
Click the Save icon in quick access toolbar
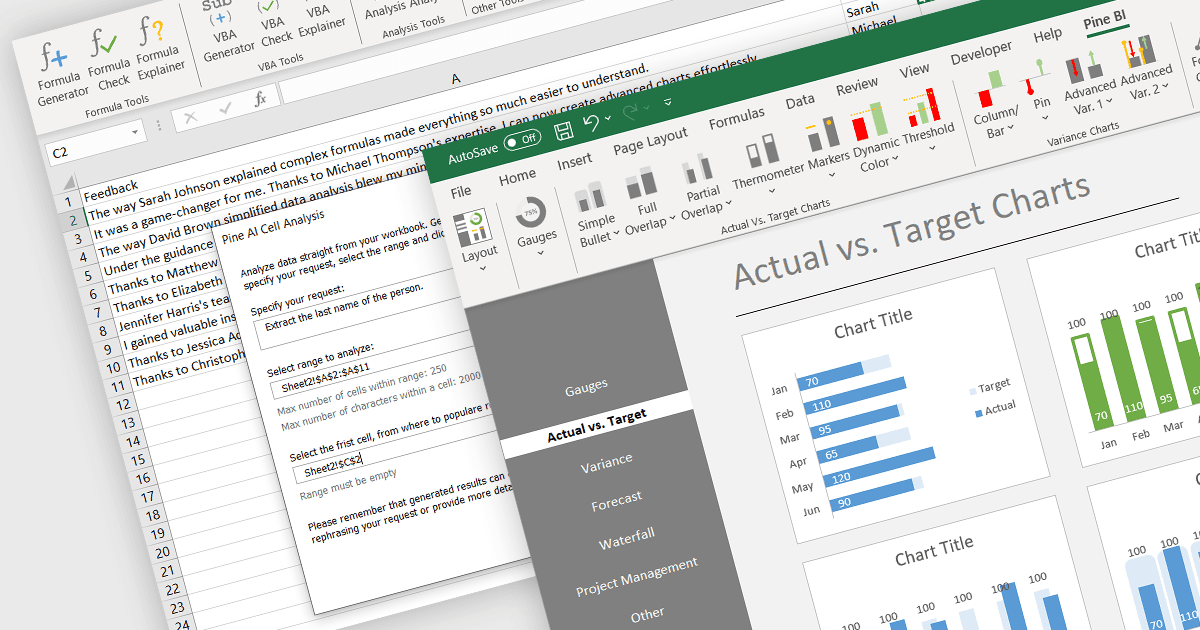click(x=563, y=130)
